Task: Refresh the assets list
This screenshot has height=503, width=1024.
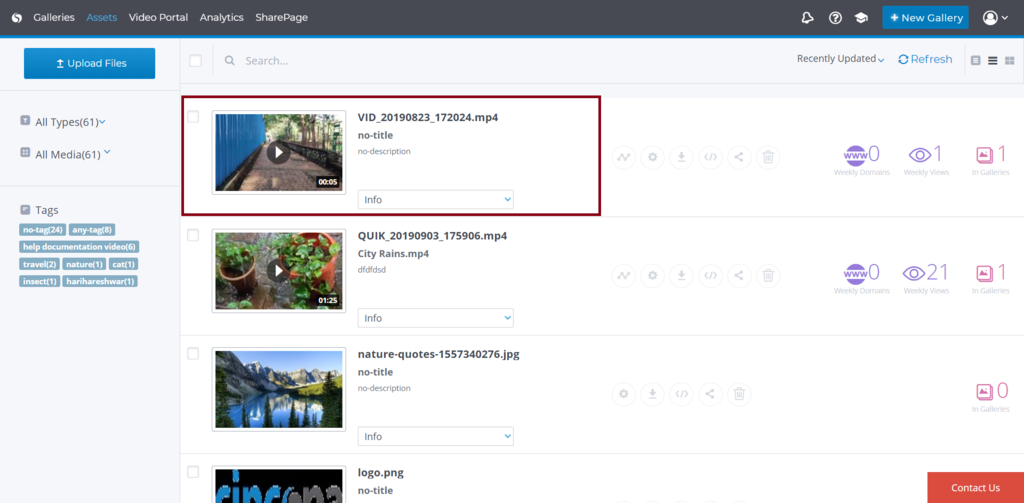Action: pos(925,59)
